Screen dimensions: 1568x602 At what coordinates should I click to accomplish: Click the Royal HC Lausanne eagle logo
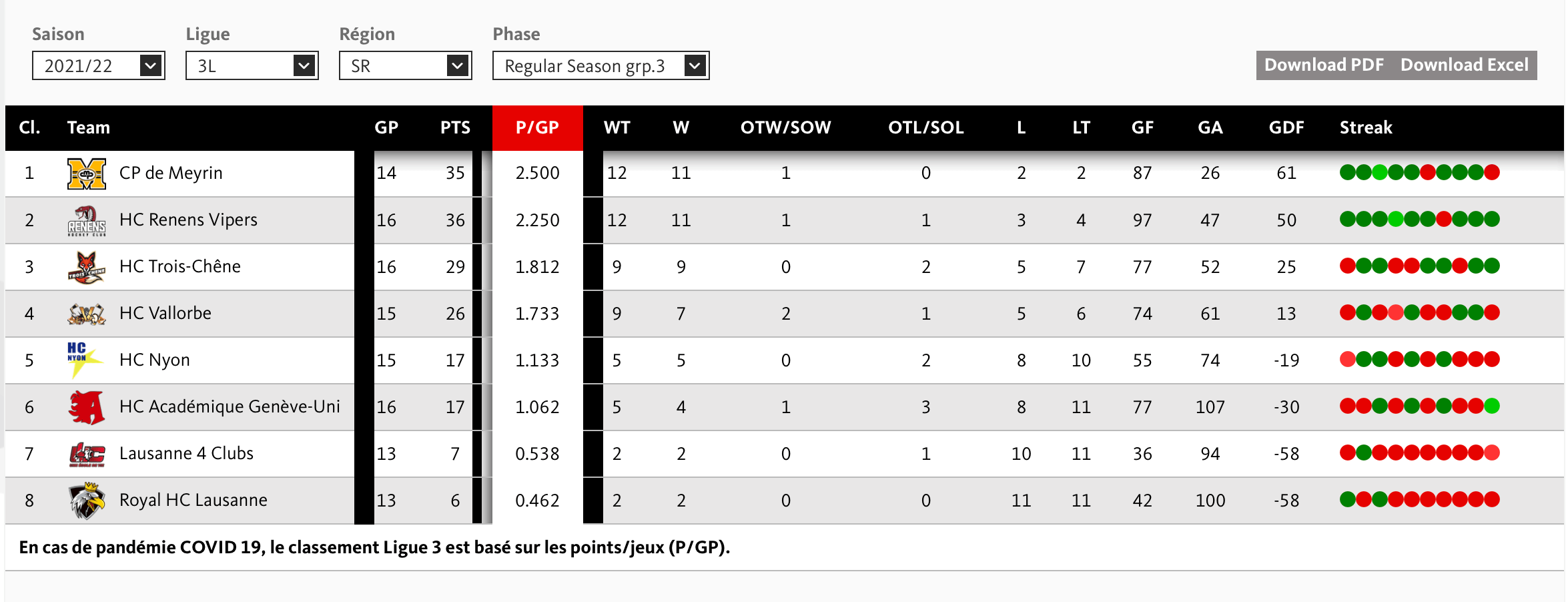87,501
